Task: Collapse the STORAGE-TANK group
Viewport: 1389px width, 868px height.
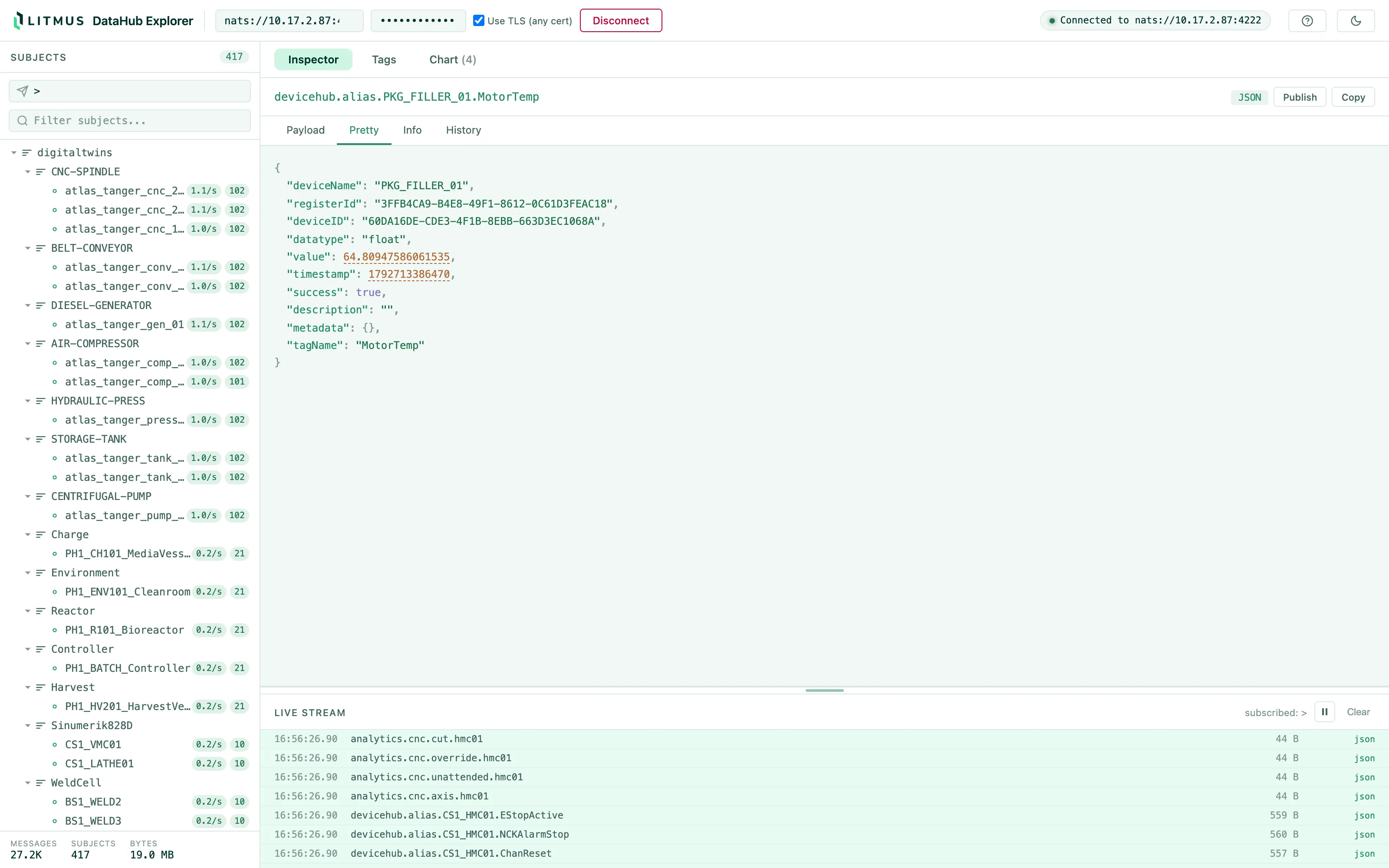Action: pyautogui.click(x=27, y=439)
